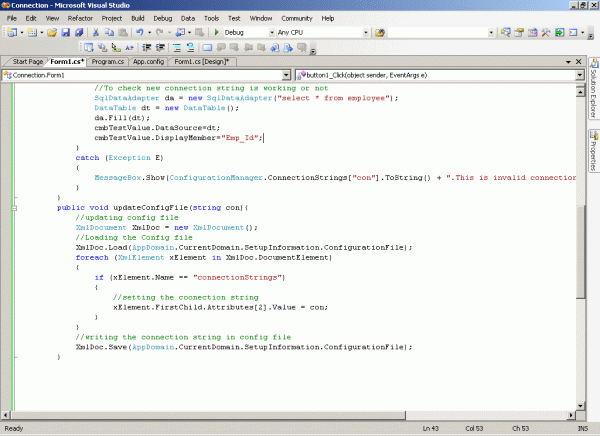Open the Find combo box dropdown arrow
This screenshot has width=600, height=436.
[491, 33]
